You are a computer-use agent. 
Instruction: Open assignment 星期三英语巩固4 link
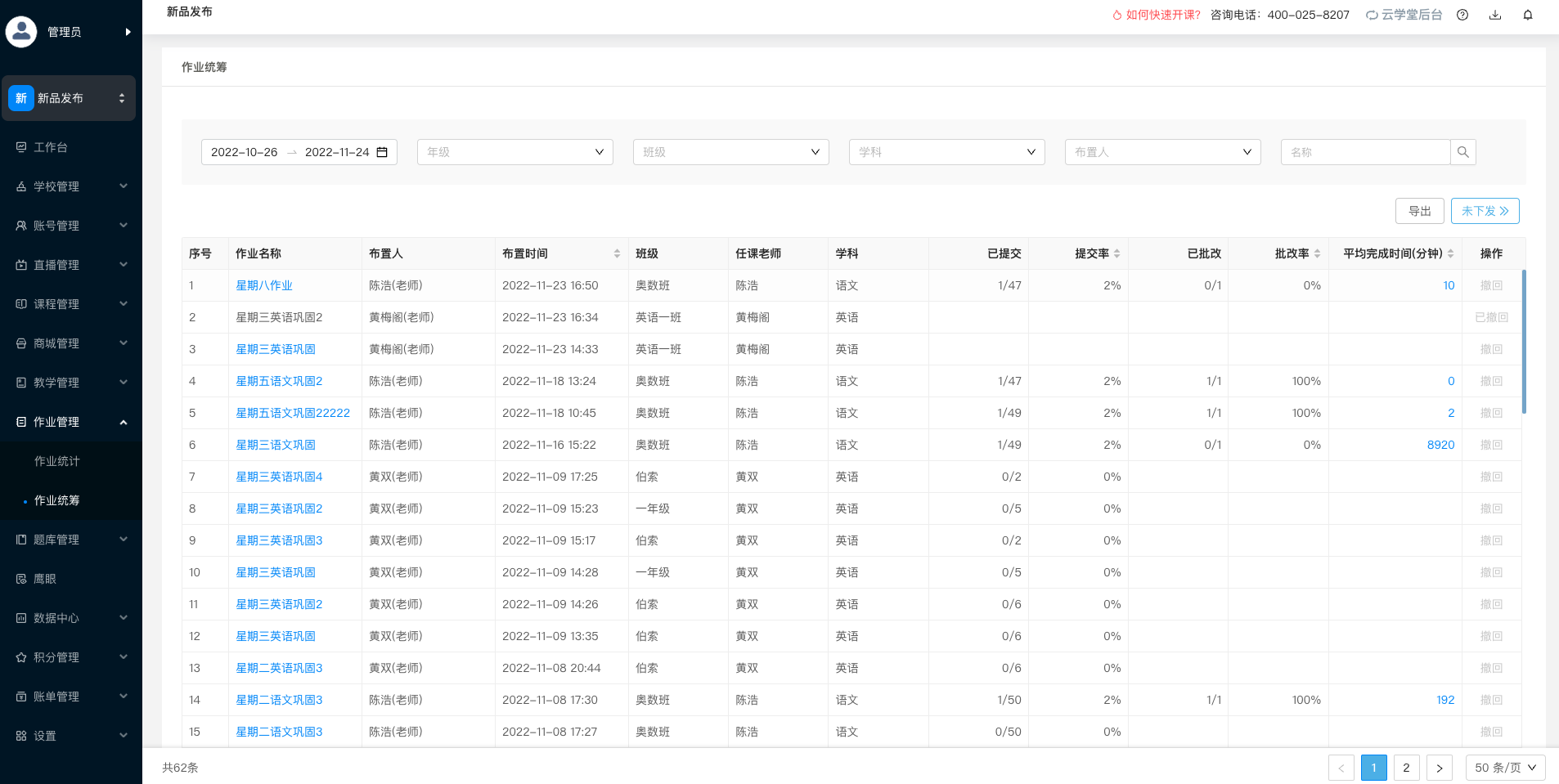[279, 477]
